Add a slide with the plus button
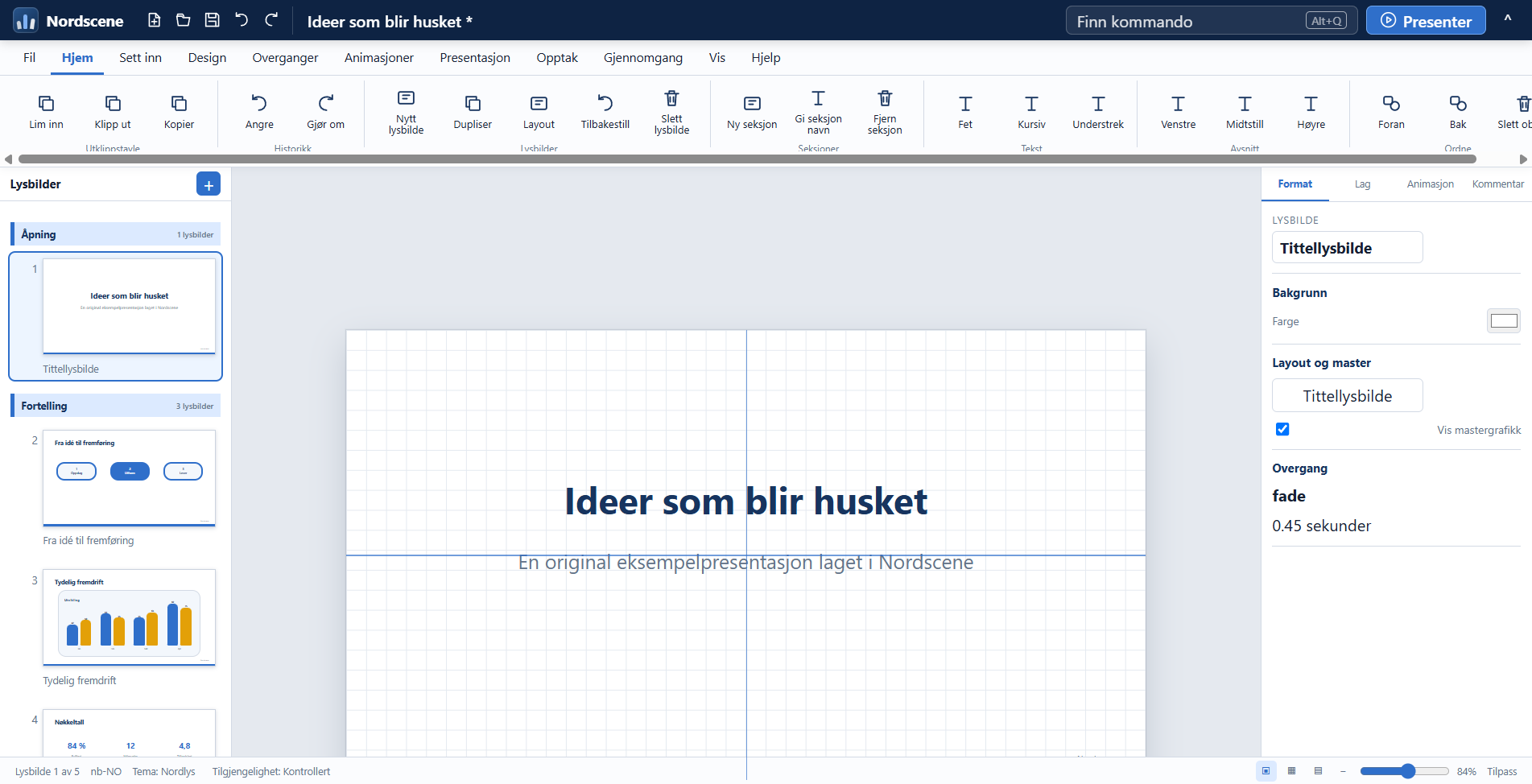Image resolution: width=1532 pixels, height=784 pixels. pos(209,184)
